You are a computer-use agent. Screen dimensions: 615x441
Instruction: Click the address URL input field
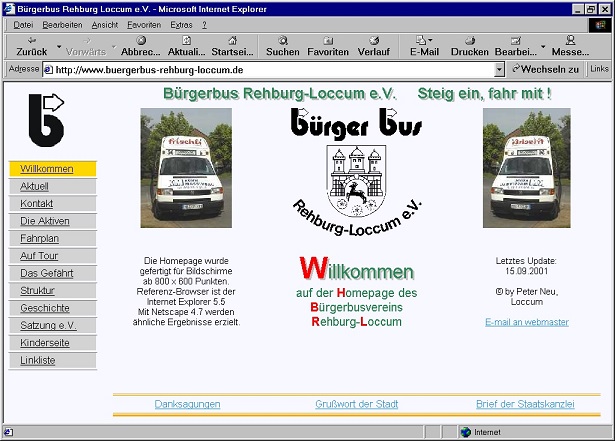pyautogui.click(x=273, y=70)
